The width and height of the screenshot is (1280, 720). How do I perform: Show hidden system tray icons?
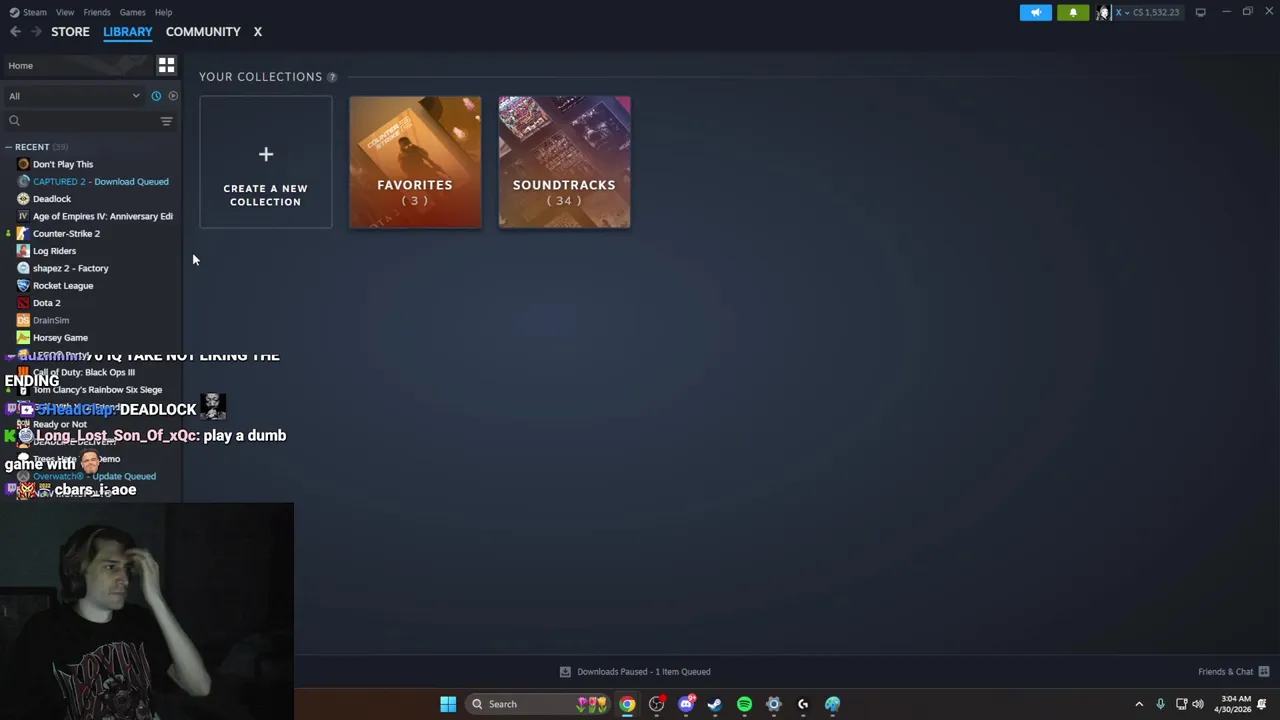pyautogui.click(x=1139, y=704)
